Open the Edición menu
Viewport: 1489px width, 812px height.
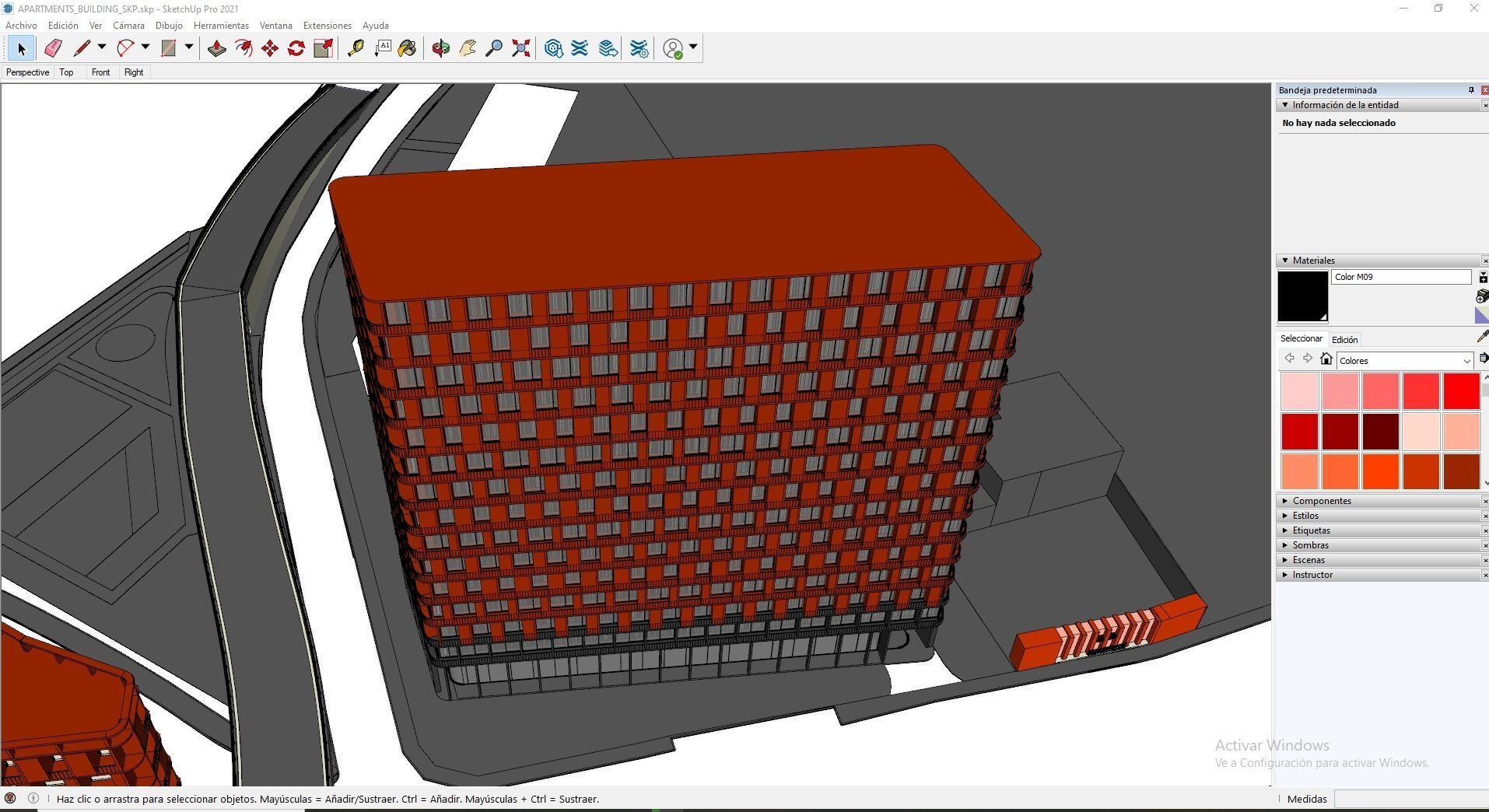[63, 26]
